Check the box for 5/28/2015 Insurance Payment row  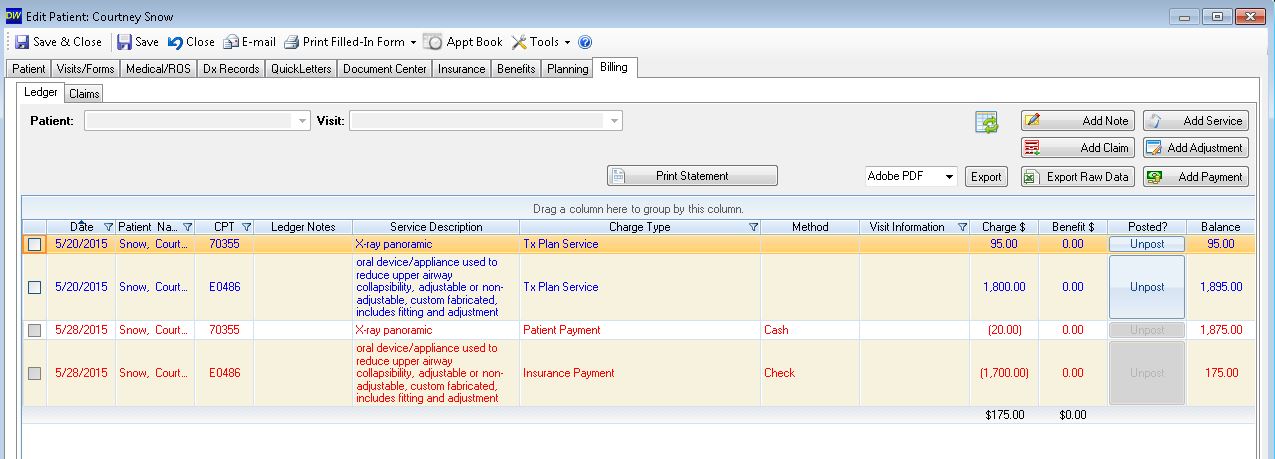35,373
